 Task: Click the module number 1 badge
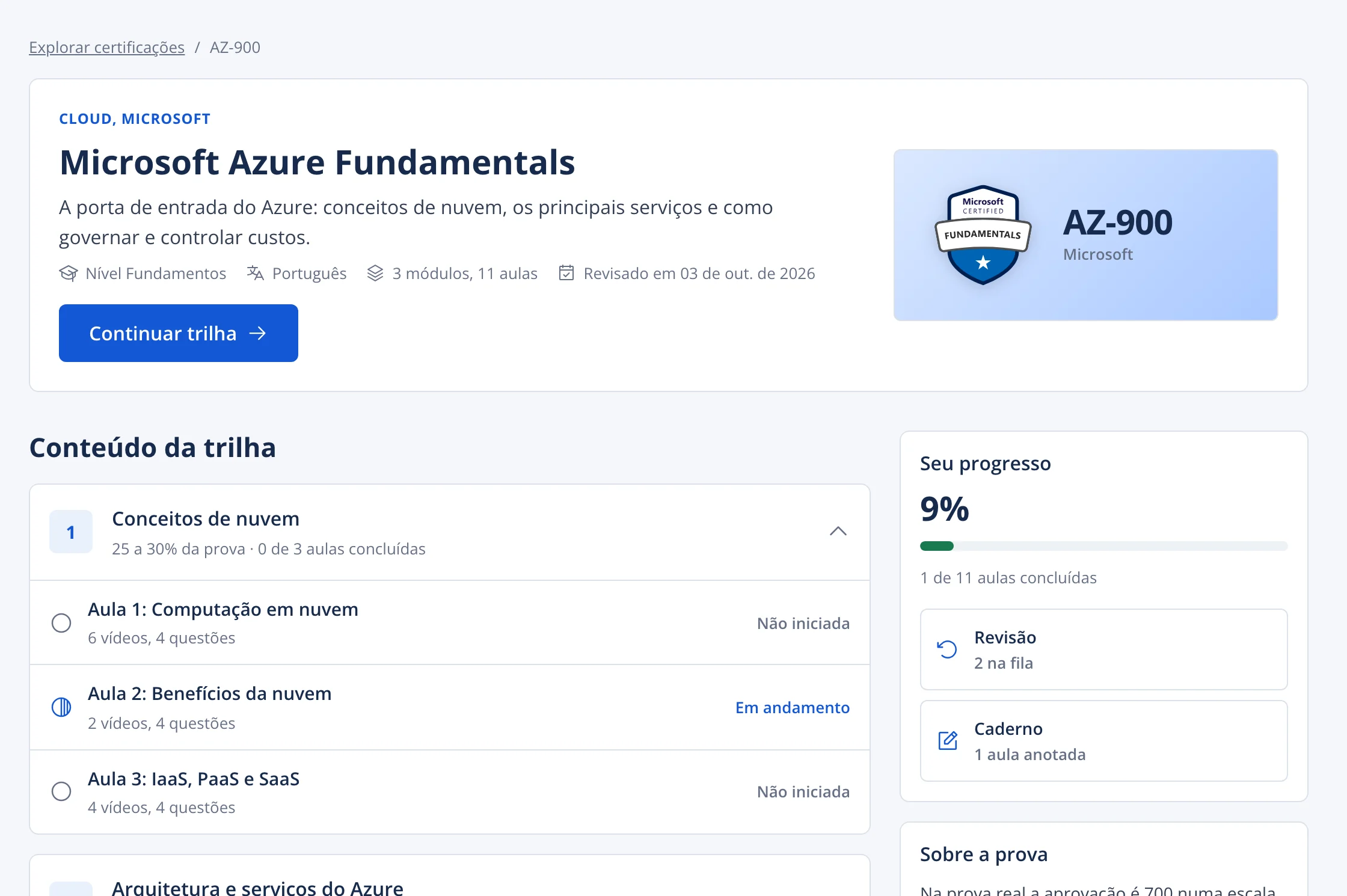71,532
